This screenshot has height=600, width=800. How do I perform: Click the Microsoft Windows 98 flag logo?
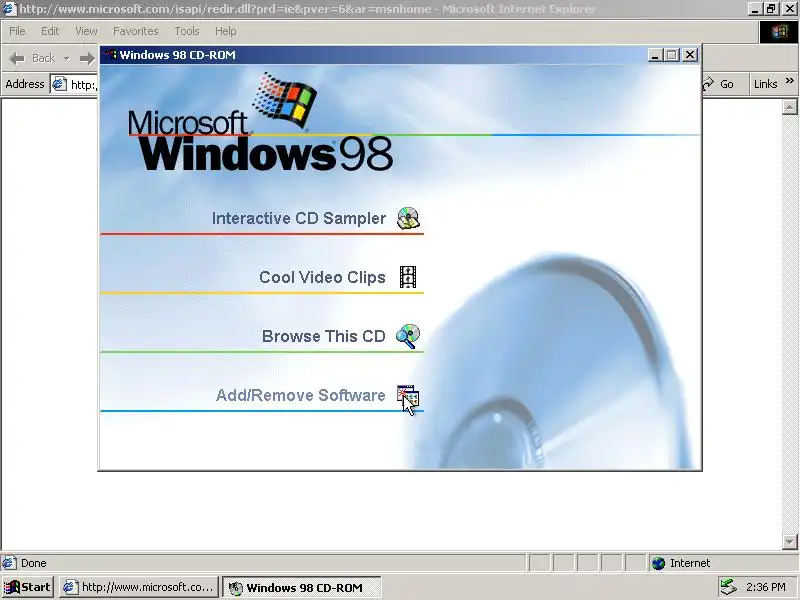click(x=285, y=99)
